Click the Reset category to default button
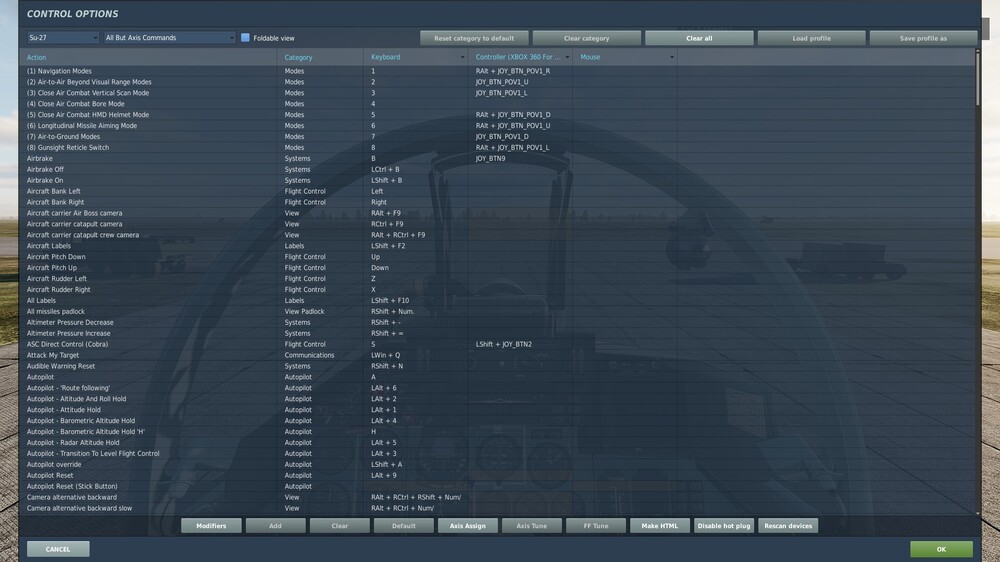The width and height of the screenshot is (1000, 562). tap(474, 38)
